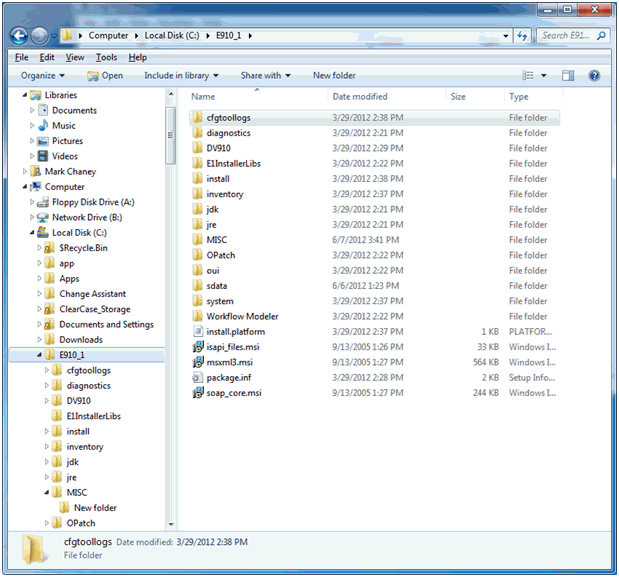
Task: Click Share with
Action: coord(266,75)
